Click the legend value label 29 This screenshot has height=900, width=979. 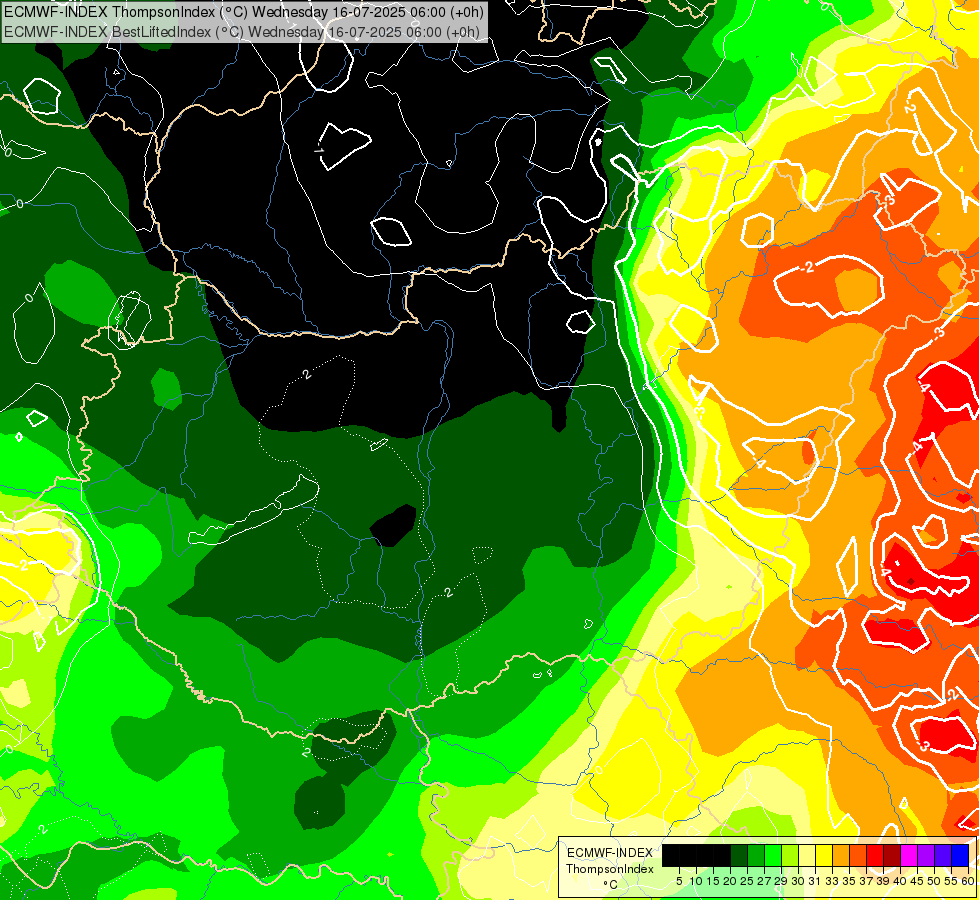pyautogui.click(x=781, y=881)
